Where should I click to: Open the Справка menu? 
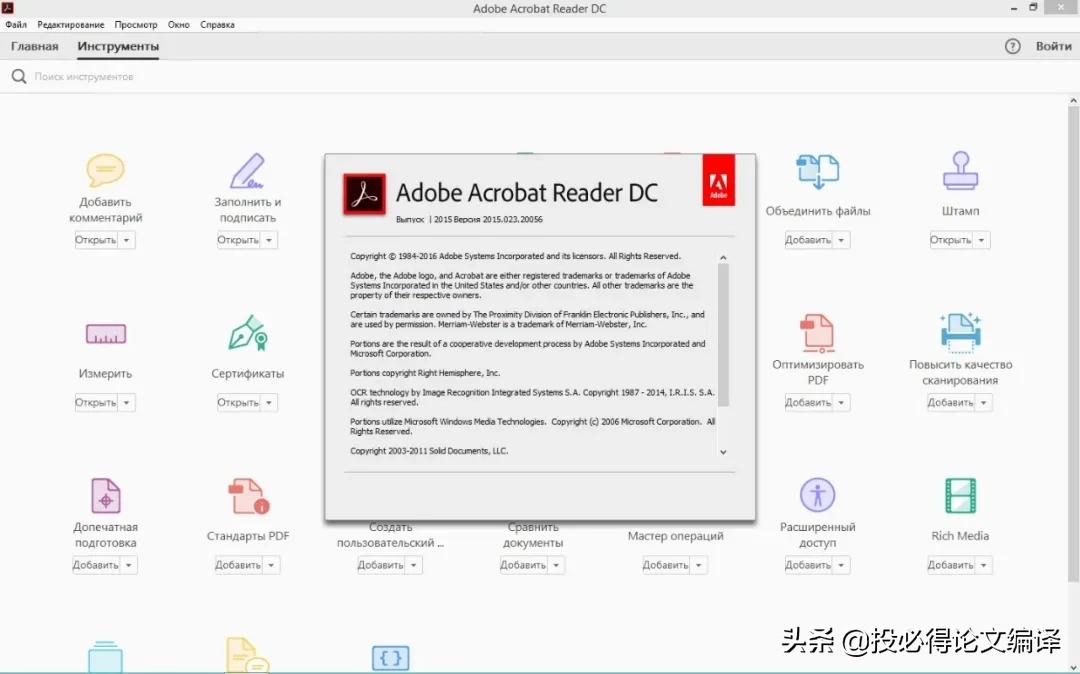tap(218, 24)
